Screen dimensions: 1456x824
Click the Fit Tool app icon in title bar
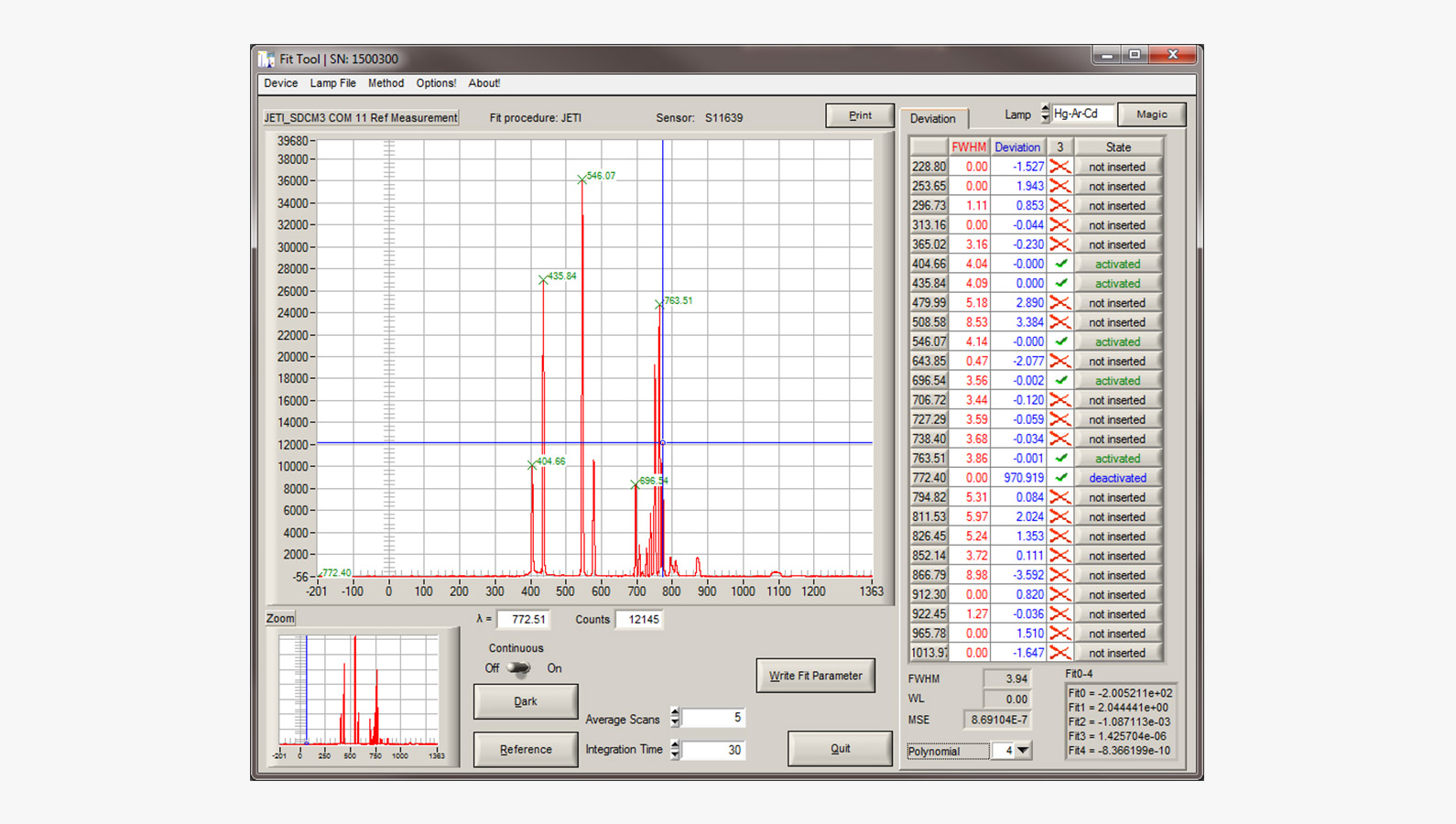266,60
